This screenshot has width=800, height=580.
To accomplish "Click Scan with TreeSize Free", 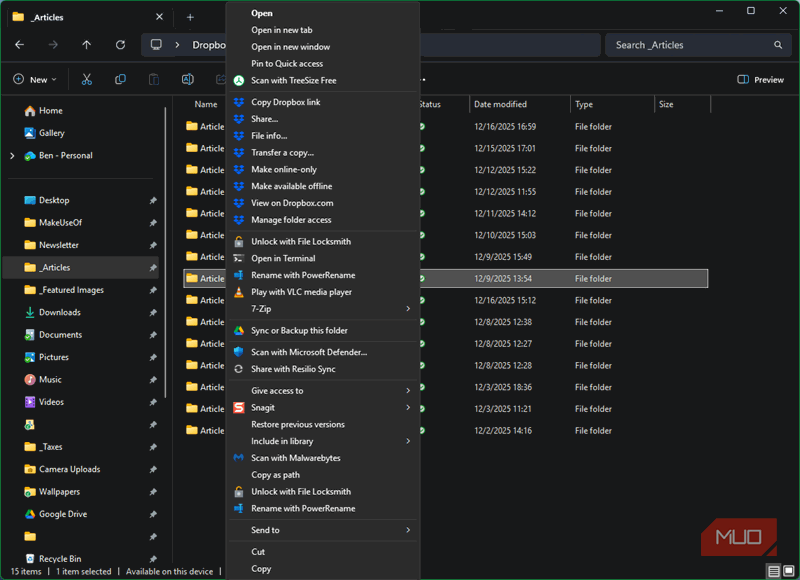I will pyautogui.click(x=322, y=81).
